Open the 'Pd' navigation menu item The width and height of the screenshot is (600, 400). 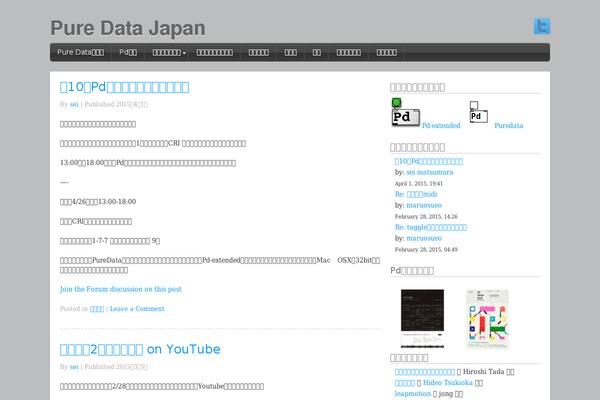pos(128,52)
